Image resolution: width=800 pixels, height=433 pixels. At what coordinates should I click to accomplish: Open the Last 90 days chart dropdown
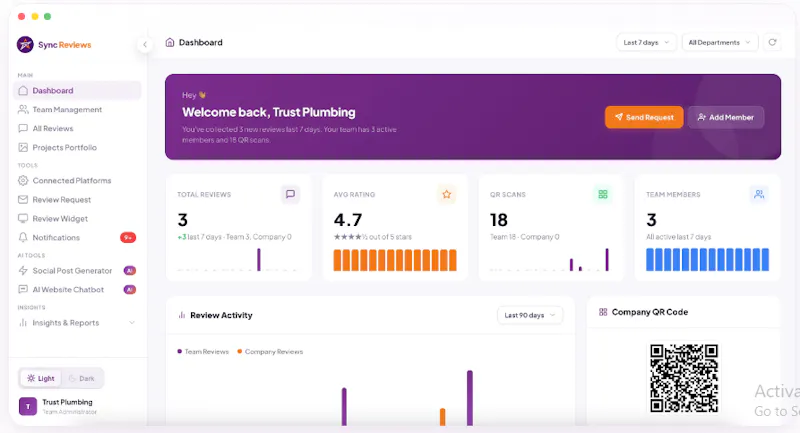pyautogui.click(x=530, y=315)
